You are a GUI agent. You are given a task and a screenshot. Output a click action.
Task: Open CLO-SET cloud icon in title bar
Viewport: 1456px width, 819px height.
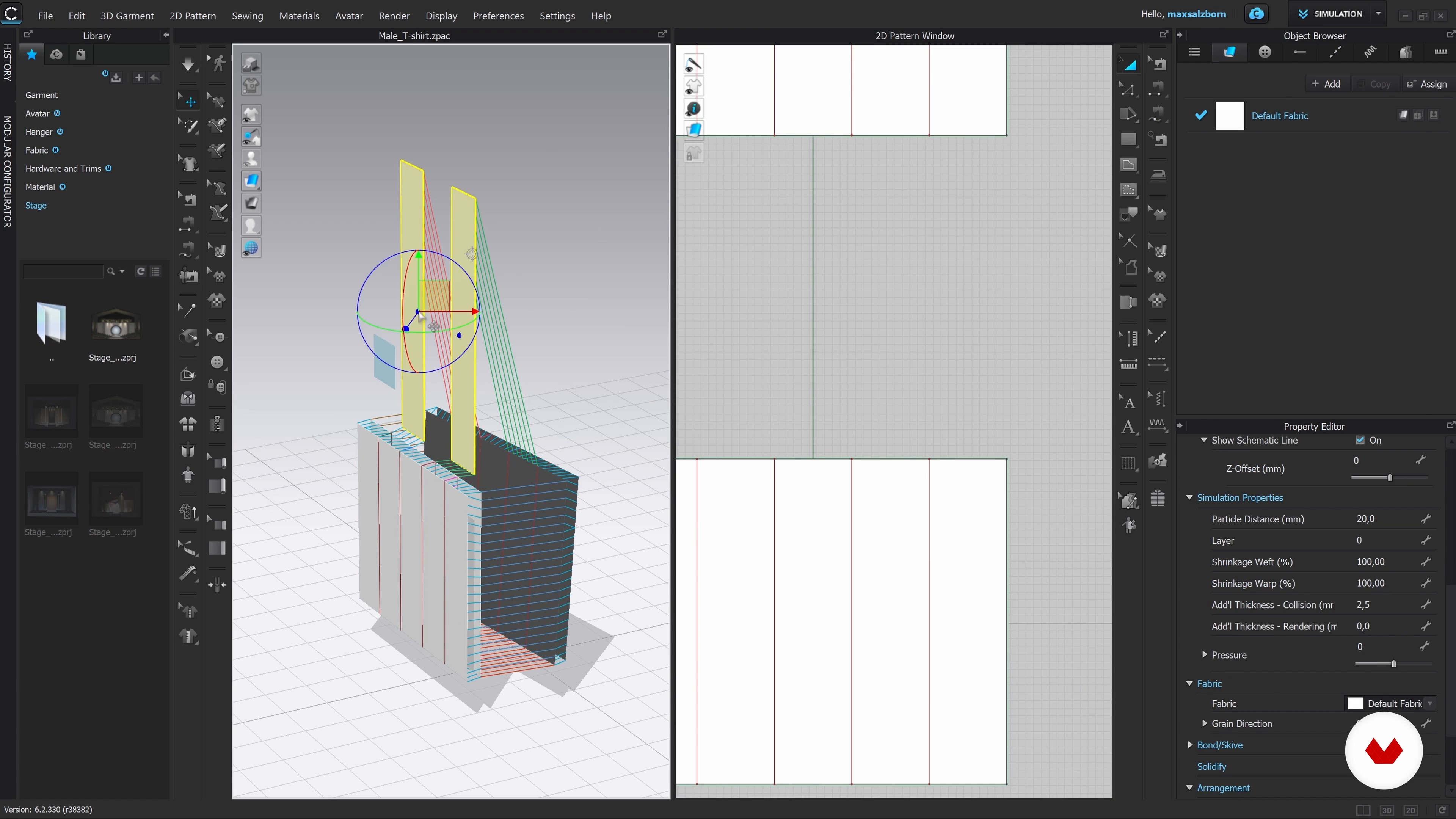1257,14
